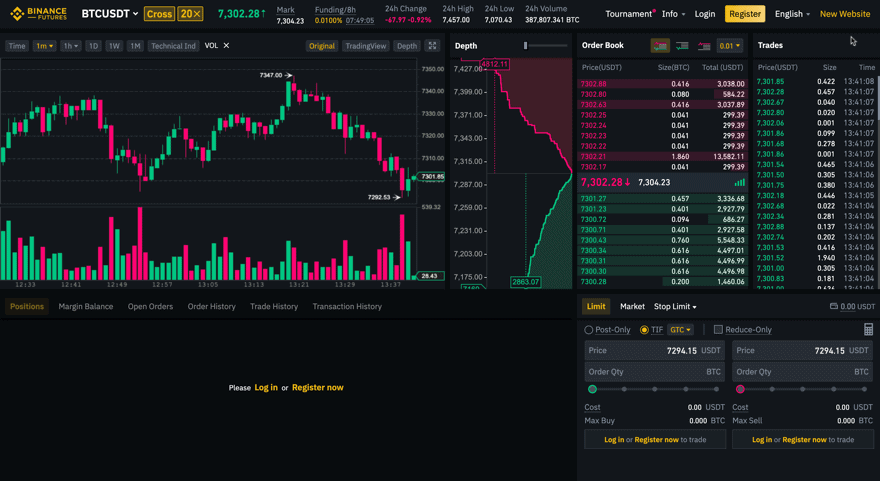The image size is (880, 481).
Task: Click 0.00 USDT wallet balance
Action: point(858,306)
